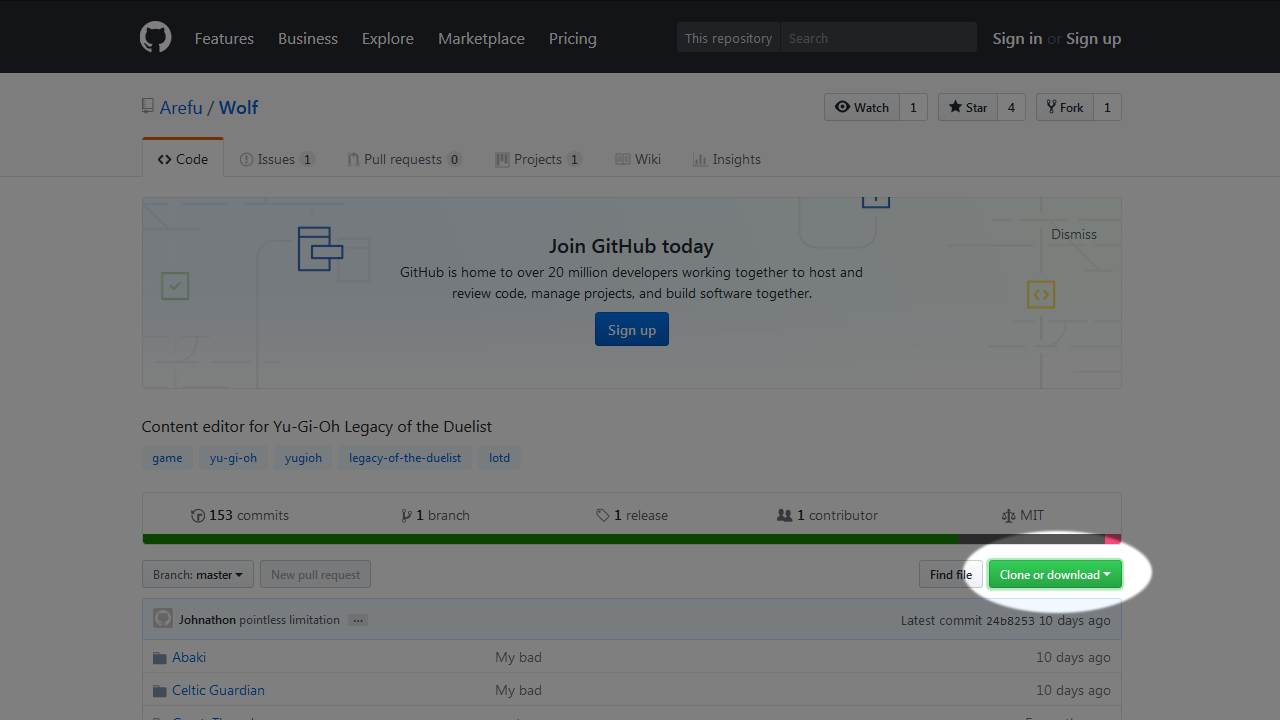The height and width of the screenshot is (720, 1280).
Task: Click the folder icon beside Abaki
Action: (159, 658)
